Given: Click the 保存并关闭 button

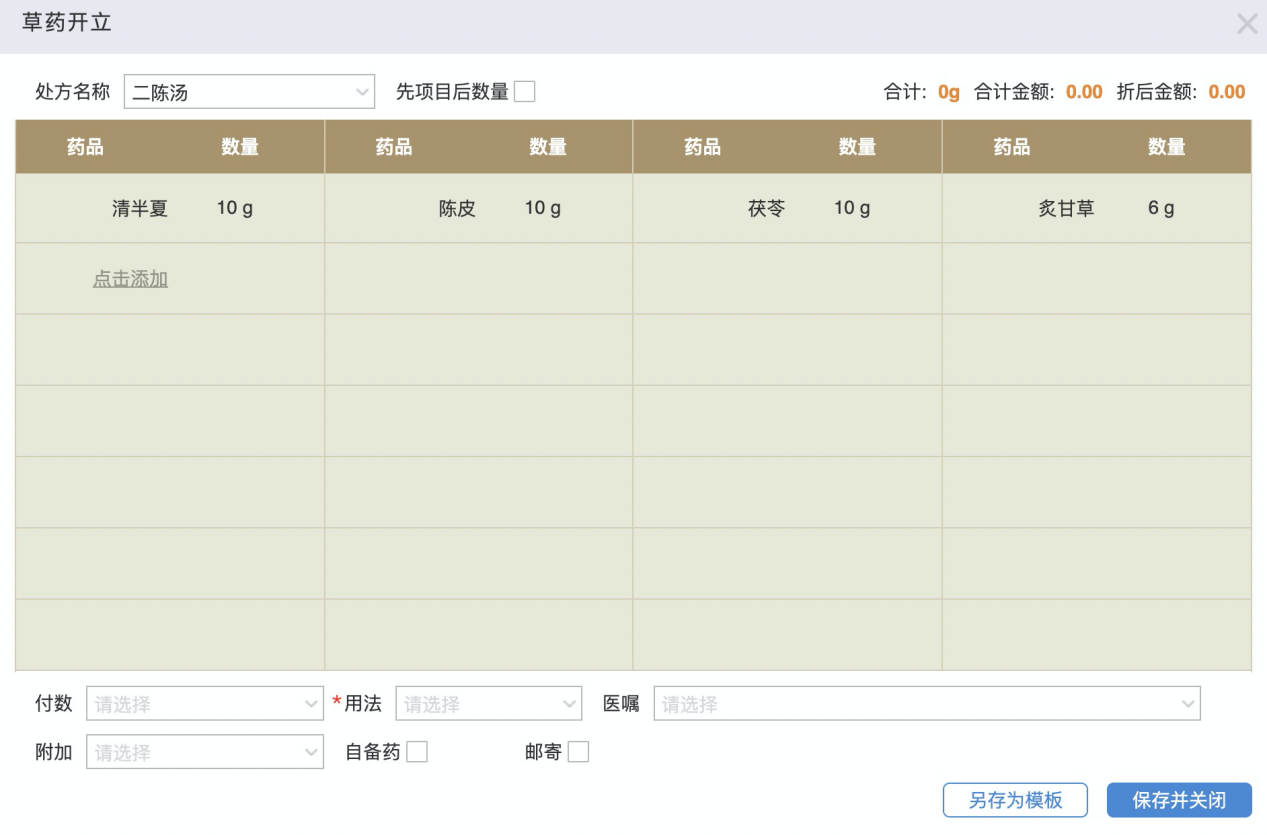Looking at the screenshot, I should pos(1178,800).
